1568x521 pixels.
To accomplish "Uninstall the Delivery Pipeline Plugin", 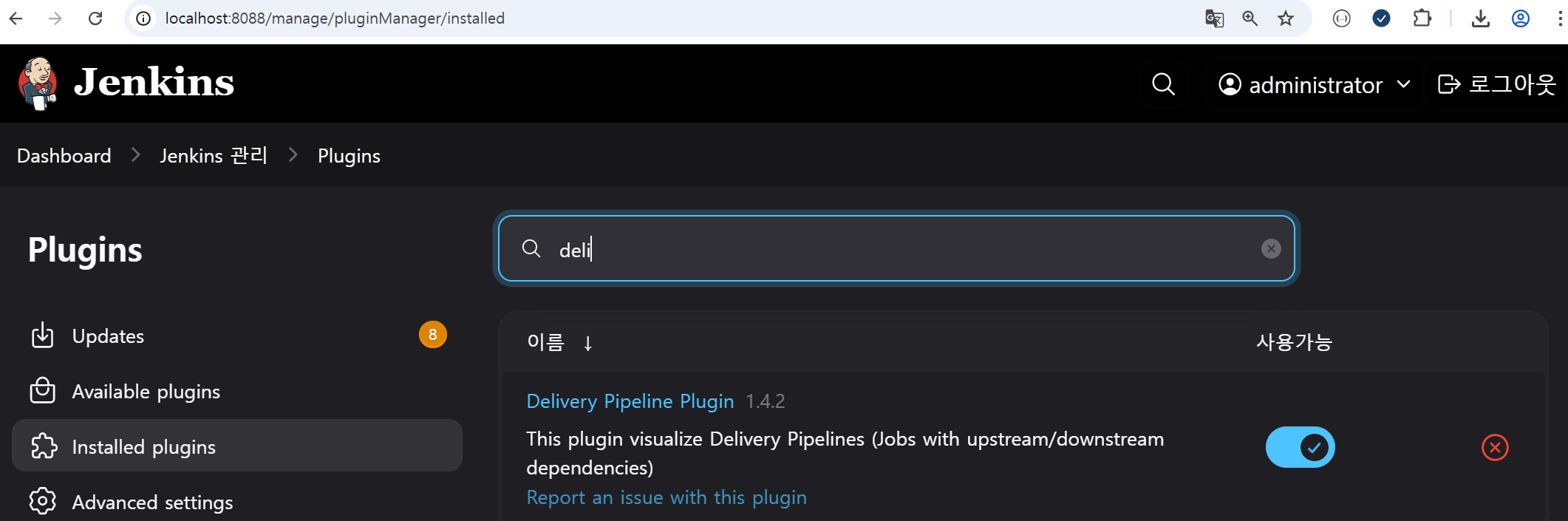I will point(1494,448).
